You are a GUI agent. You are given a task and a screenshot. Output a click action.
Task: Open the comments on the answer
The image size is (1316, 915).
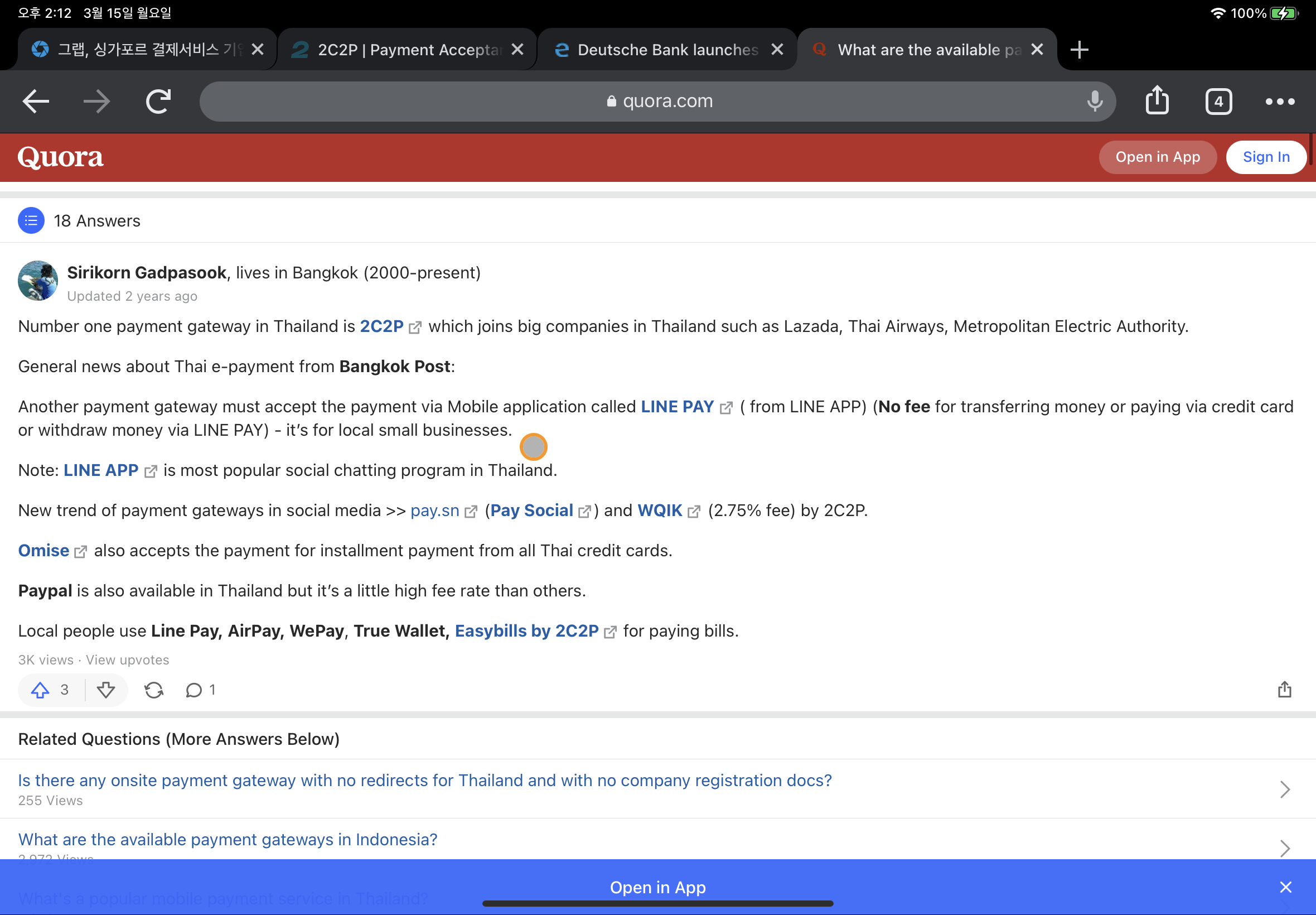(194, 690)
